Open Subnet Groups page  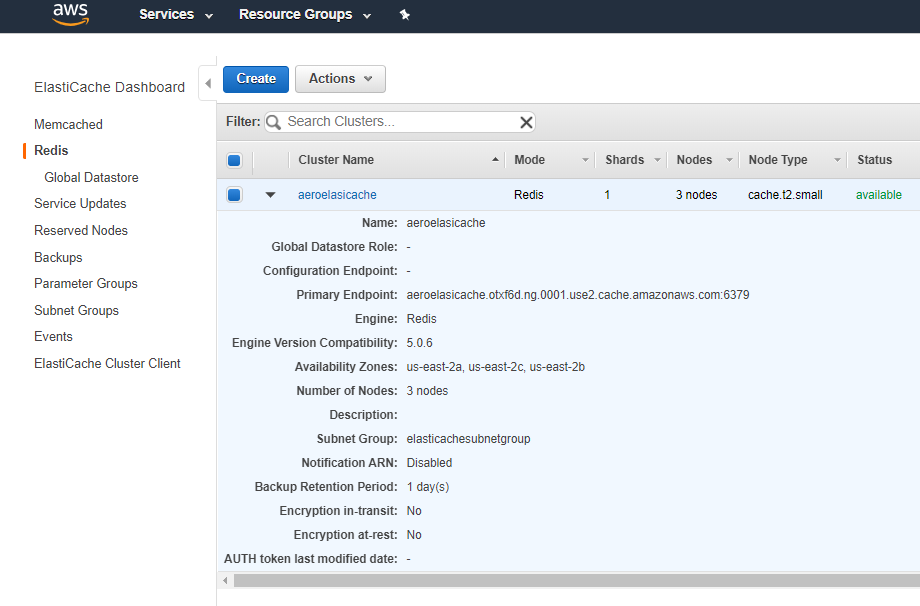point(76,310)
